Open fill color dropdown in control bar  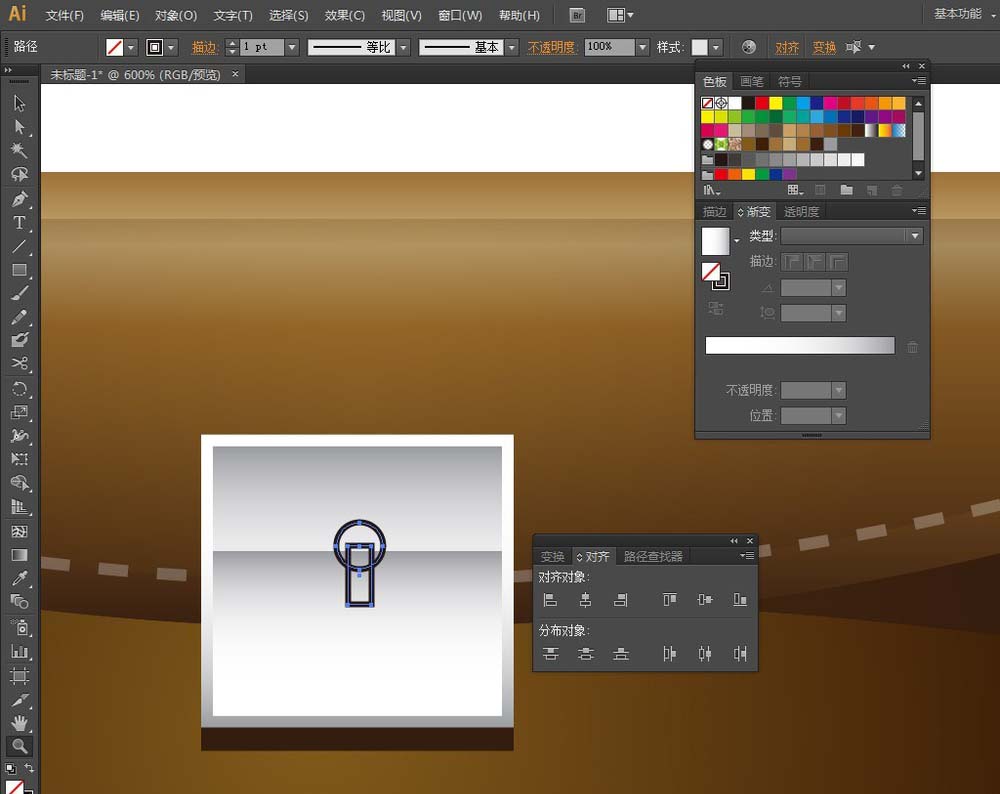click(x=131, y=47)
